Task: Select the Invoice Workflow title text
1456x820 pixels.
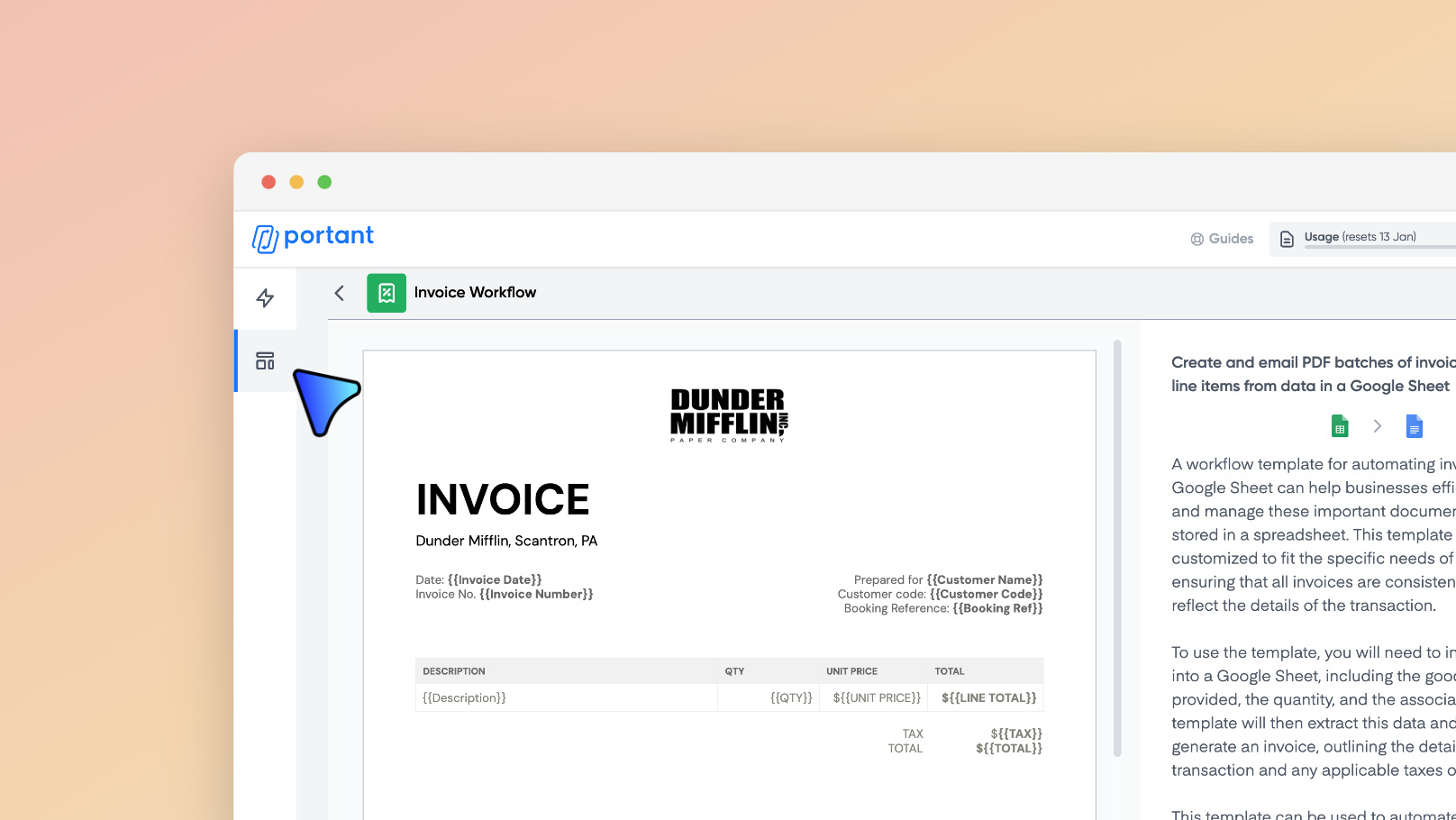Action: [475, 292]
